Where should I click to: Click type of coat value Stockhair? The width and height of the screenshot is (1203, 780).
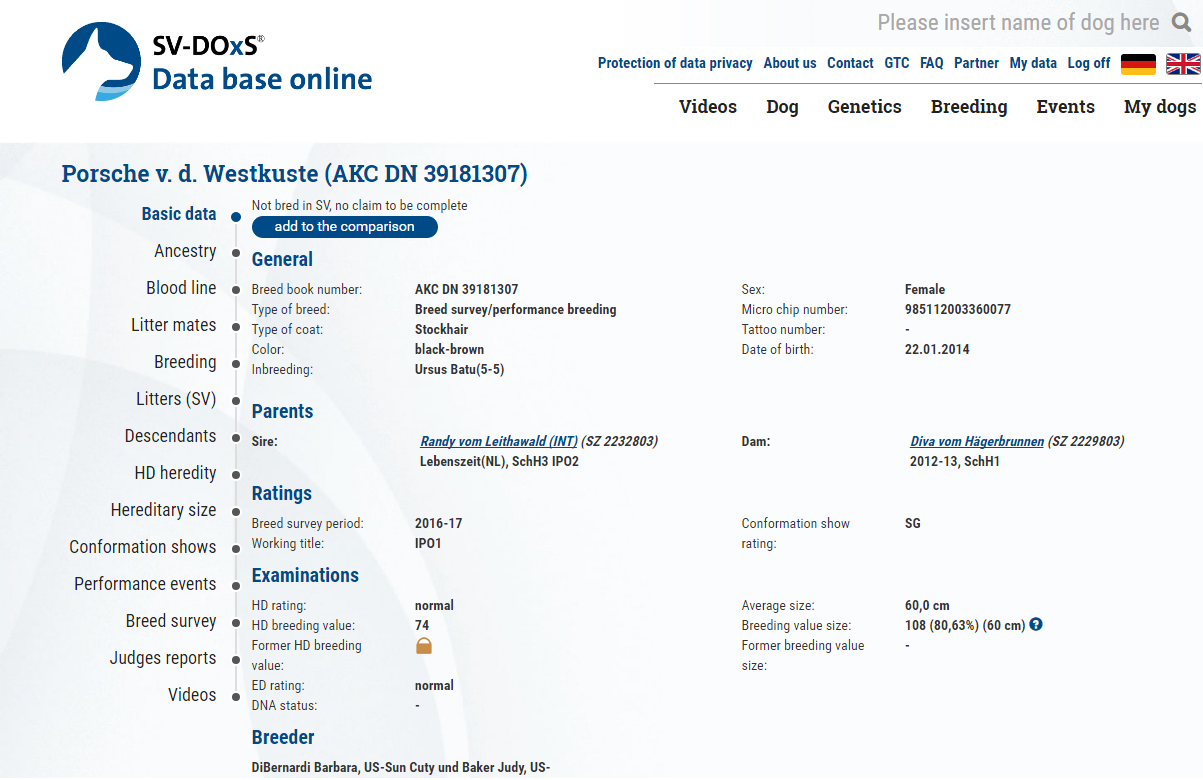(x=442, y=329)
